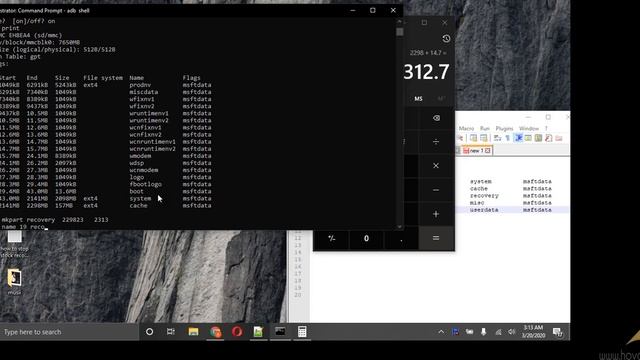Click Notepad++ synchronize horizontal scrolling icon
The width and height of the screenshot is (640, 360).
point(484,138)
